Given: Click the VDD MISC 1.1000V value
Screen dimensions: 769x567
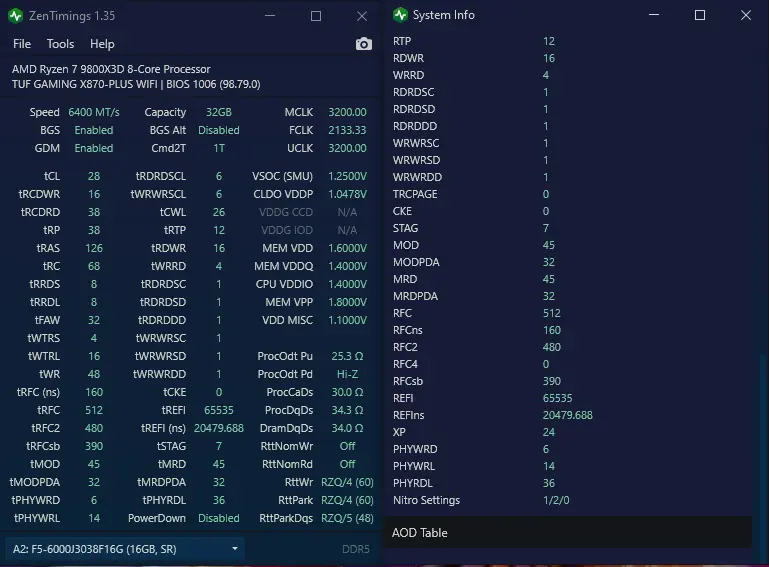Looking at the screenshot, I should [347, 320].
